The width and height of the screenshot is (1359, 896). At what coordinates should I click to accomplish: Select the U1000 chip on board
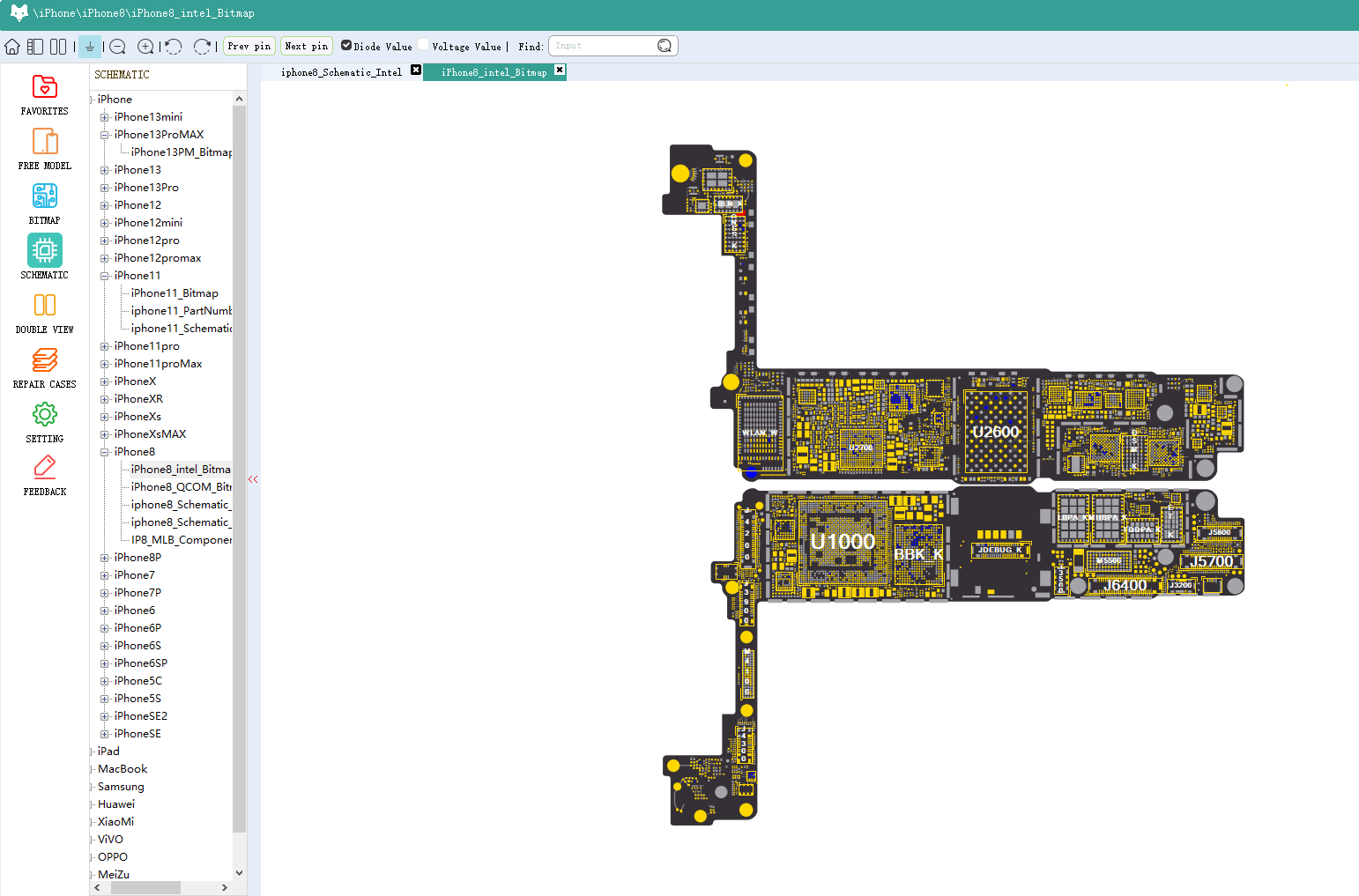pos(843,541)
